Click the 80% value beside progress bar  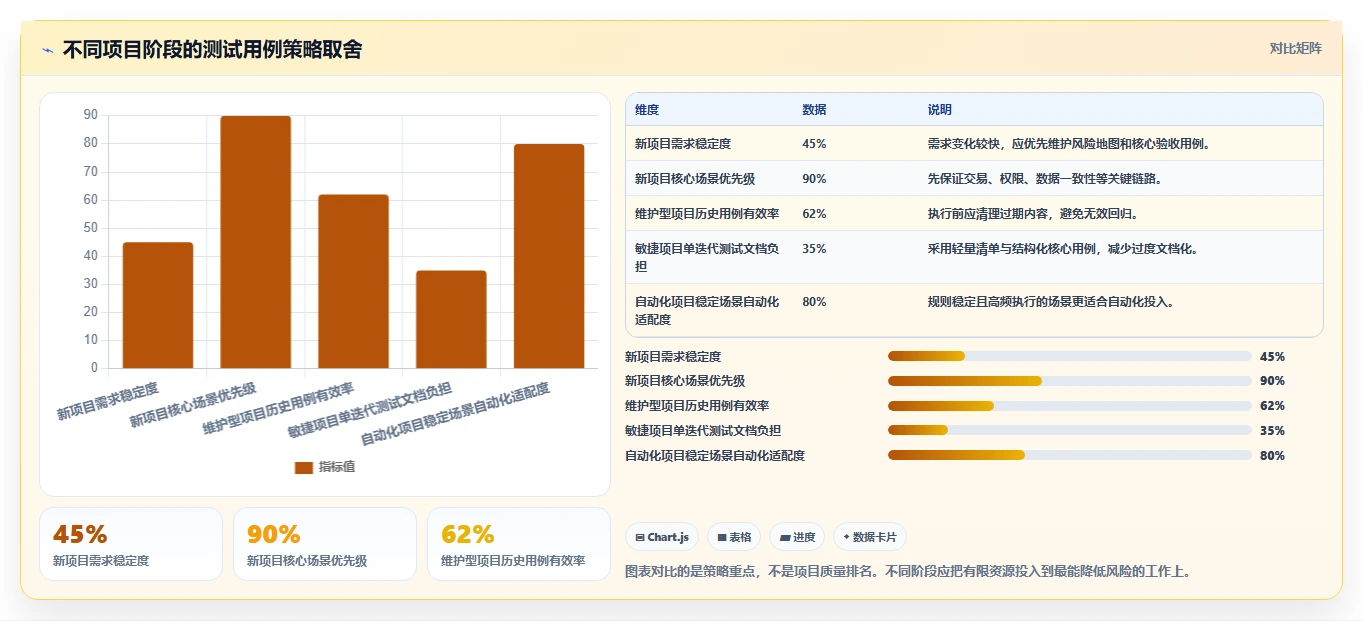point(1272,455)
